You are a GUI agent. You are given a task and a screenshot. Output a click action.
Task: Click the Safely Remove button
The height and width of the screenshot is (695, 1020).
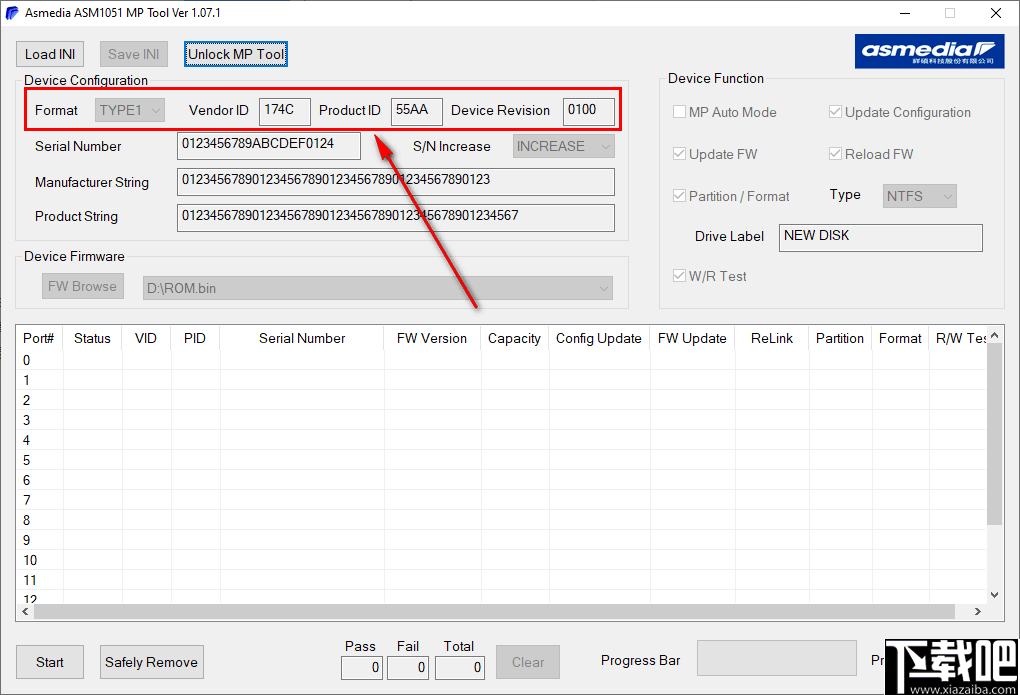click(151, 662)
